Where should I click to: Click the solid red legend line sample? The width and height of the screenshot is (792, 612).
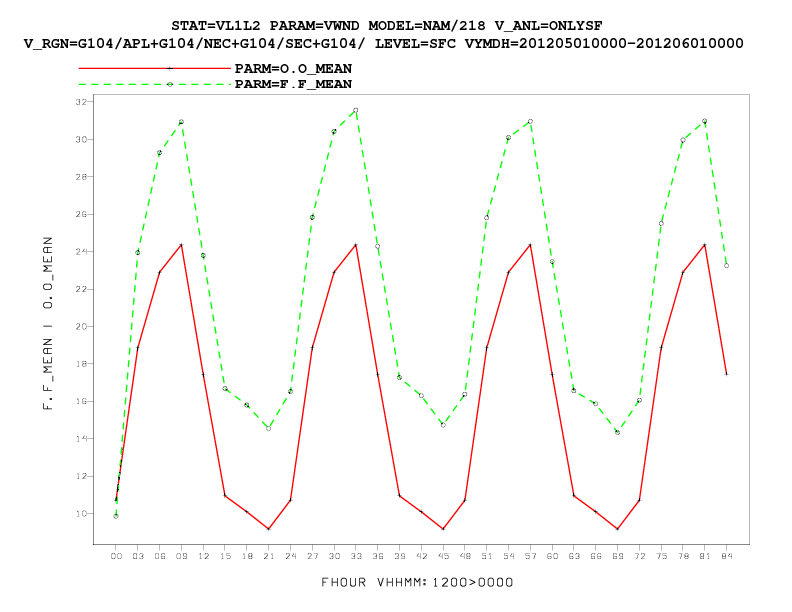pos(155,68)
